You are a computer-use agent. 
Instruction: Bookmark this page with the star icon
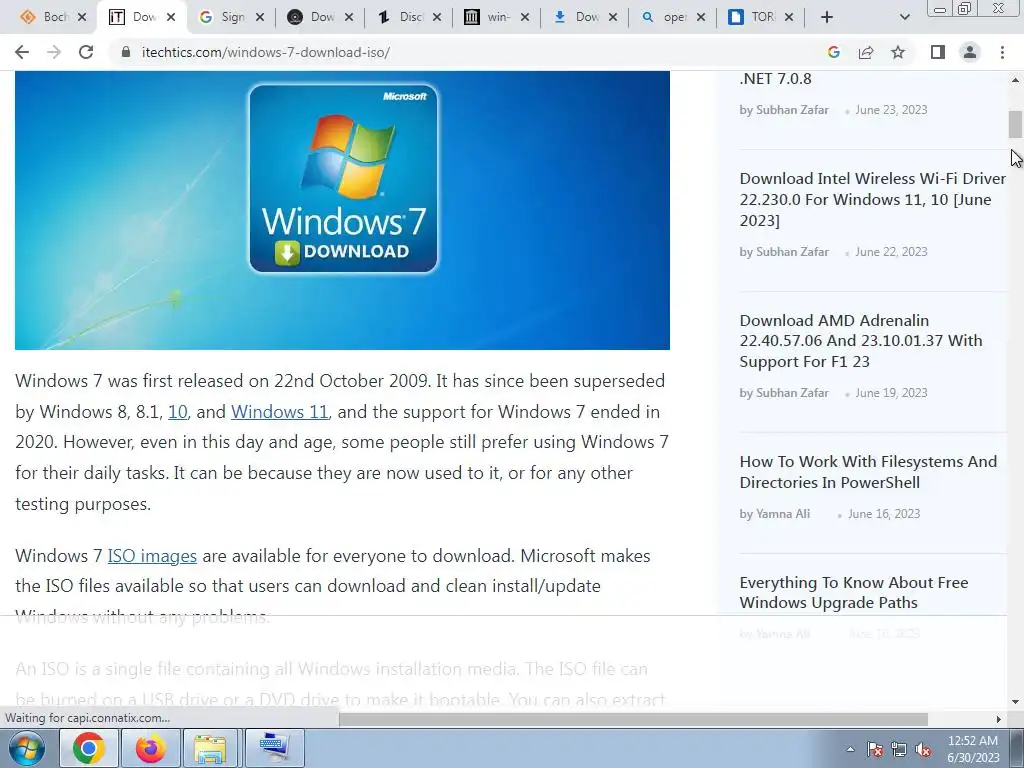(x=898, y=52)
